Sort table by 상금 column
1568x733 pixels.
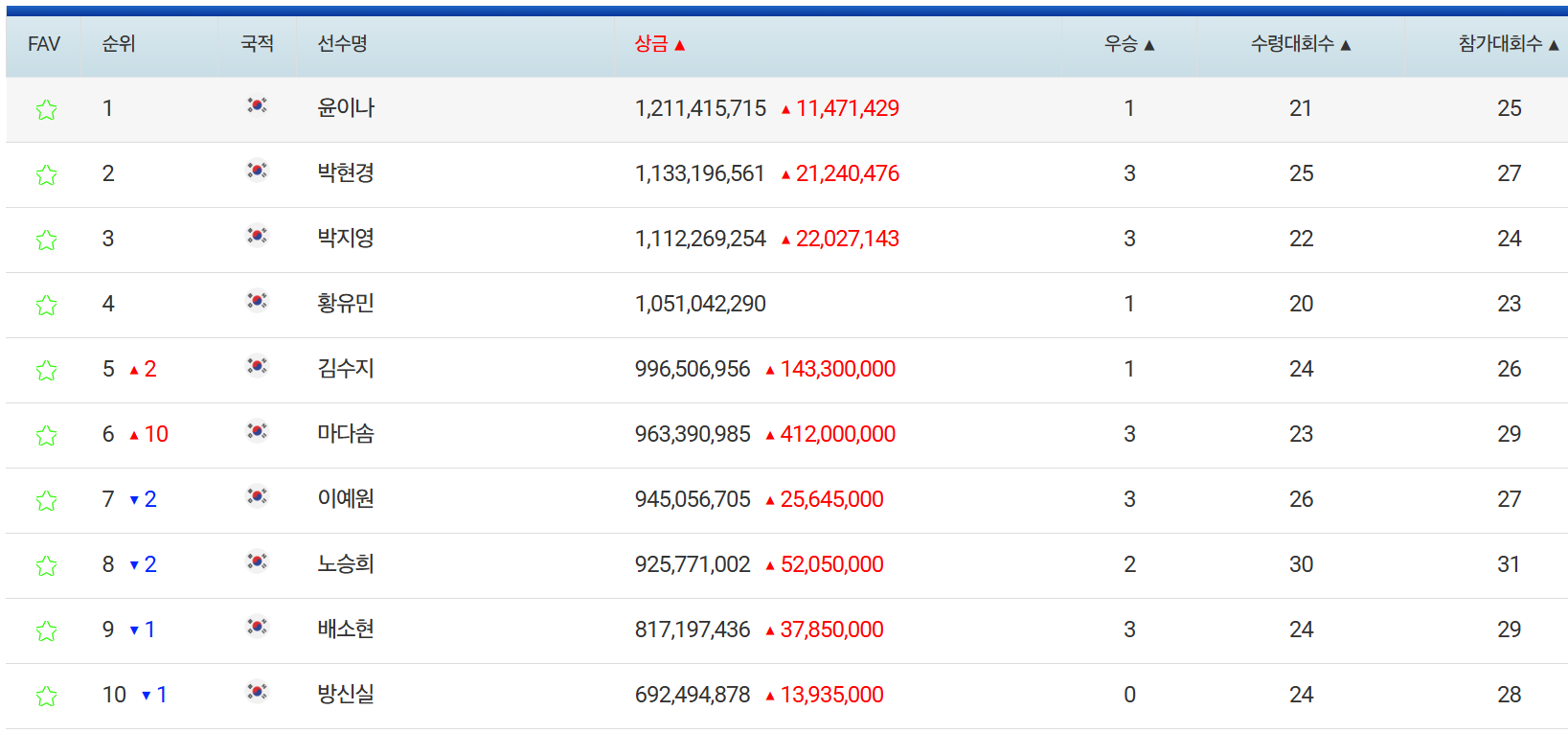[x=660, y=44]
